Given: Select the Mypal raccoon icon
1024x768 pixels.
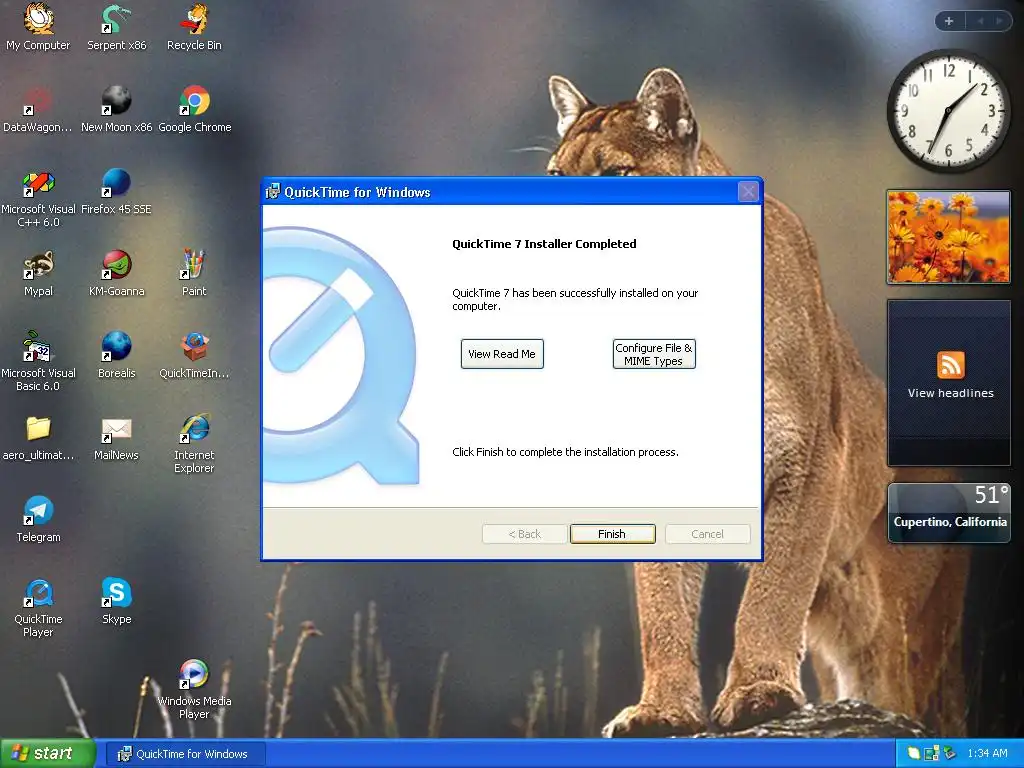Looking at the screenshot, I should click(x=38, y=272).
